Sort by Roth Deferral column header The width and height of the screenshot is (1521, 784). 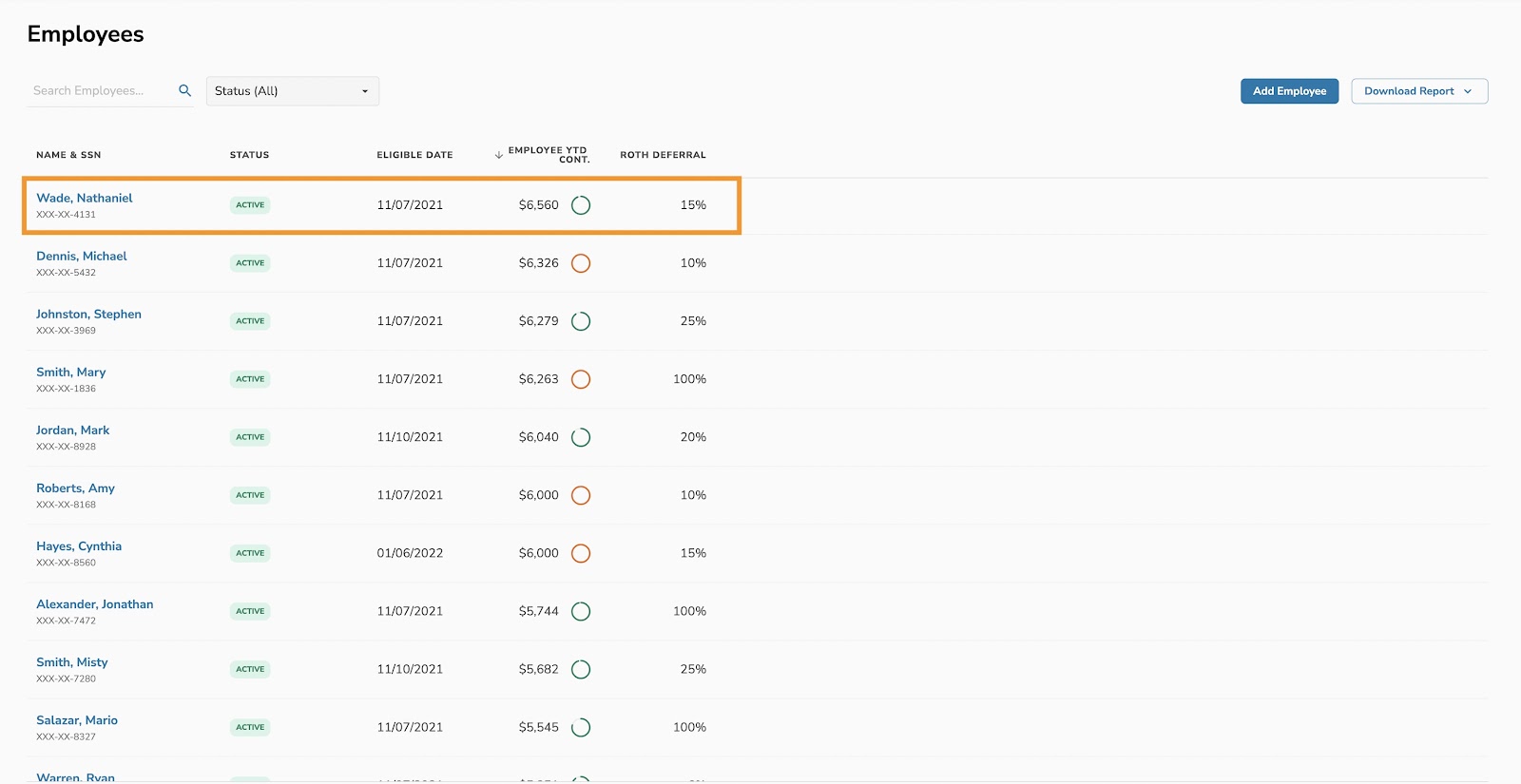tap(663, 155)
